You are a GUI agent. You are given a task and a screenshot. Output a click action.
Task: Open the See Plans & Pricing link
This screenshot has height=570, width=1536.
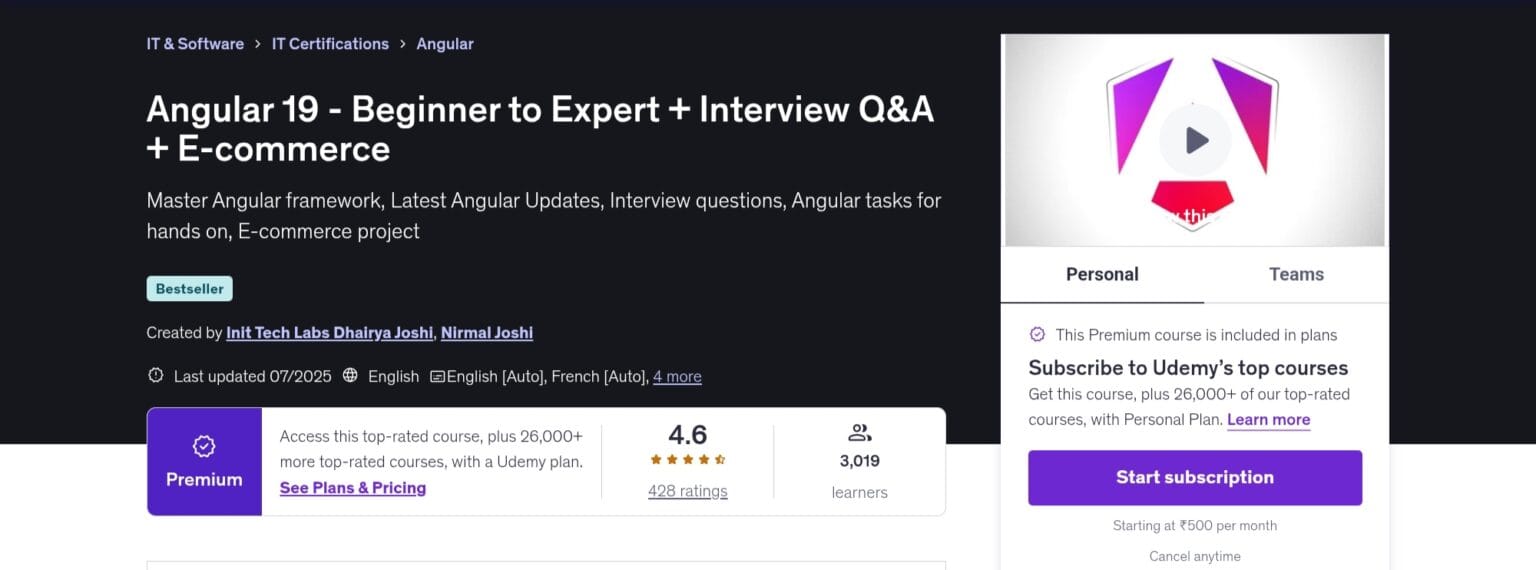[353, 488]
